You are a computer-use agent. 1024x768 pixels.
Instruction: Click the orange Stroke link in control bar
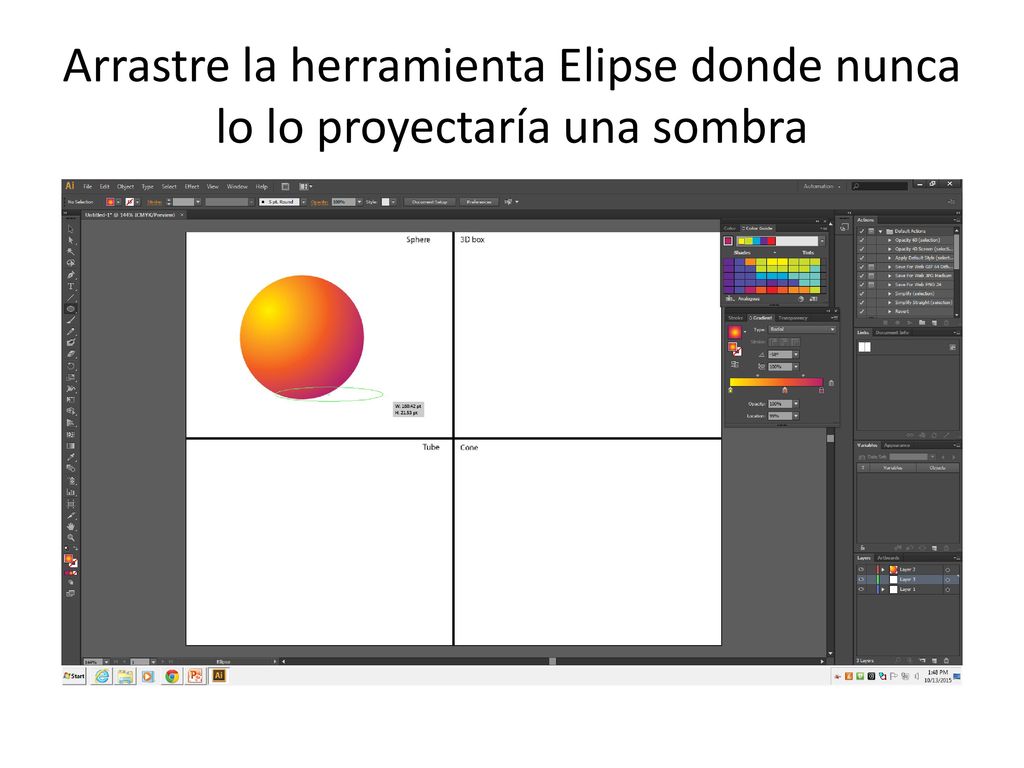[x=155, y=202]
